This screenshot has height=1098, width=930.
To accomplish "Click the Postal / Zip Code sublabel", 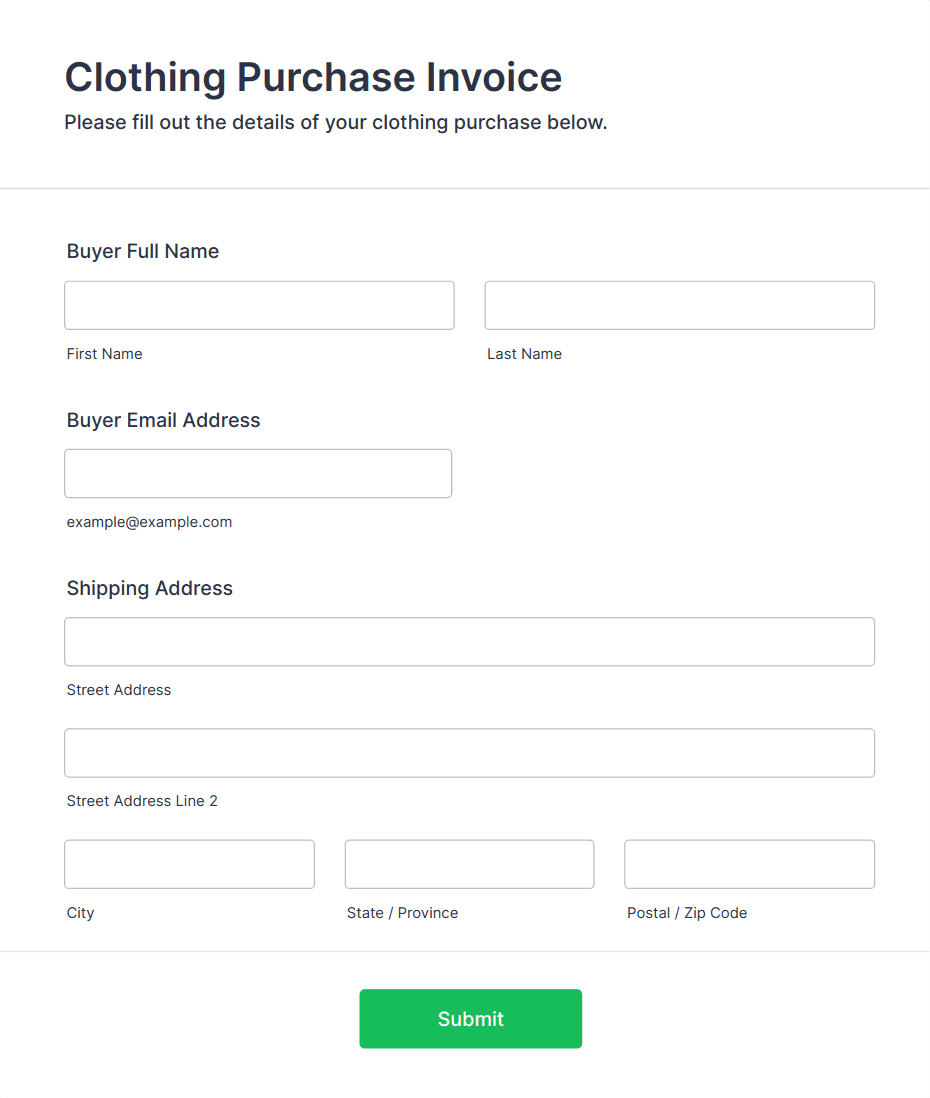I will pos(687,913).
